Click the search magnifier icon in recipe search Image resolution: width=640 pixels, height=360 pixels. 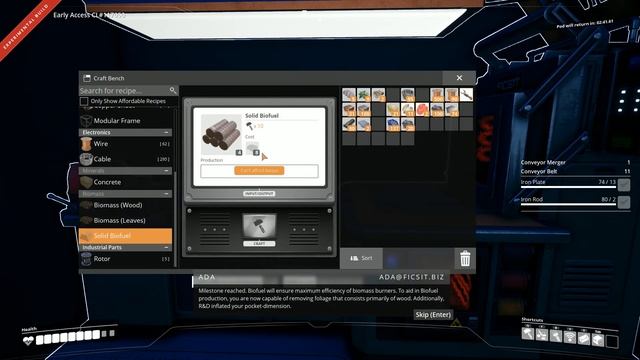(x=173, y=90)
